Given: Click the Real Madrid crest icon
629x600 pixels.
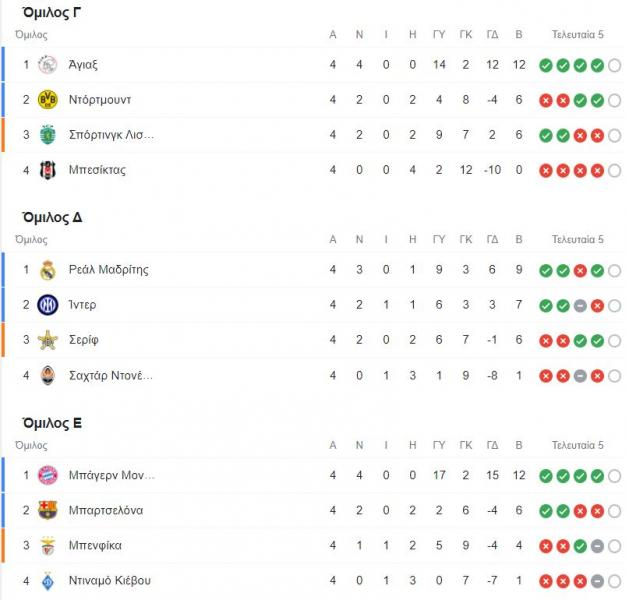Looking at the screenshot, I should tap(47, 270).
